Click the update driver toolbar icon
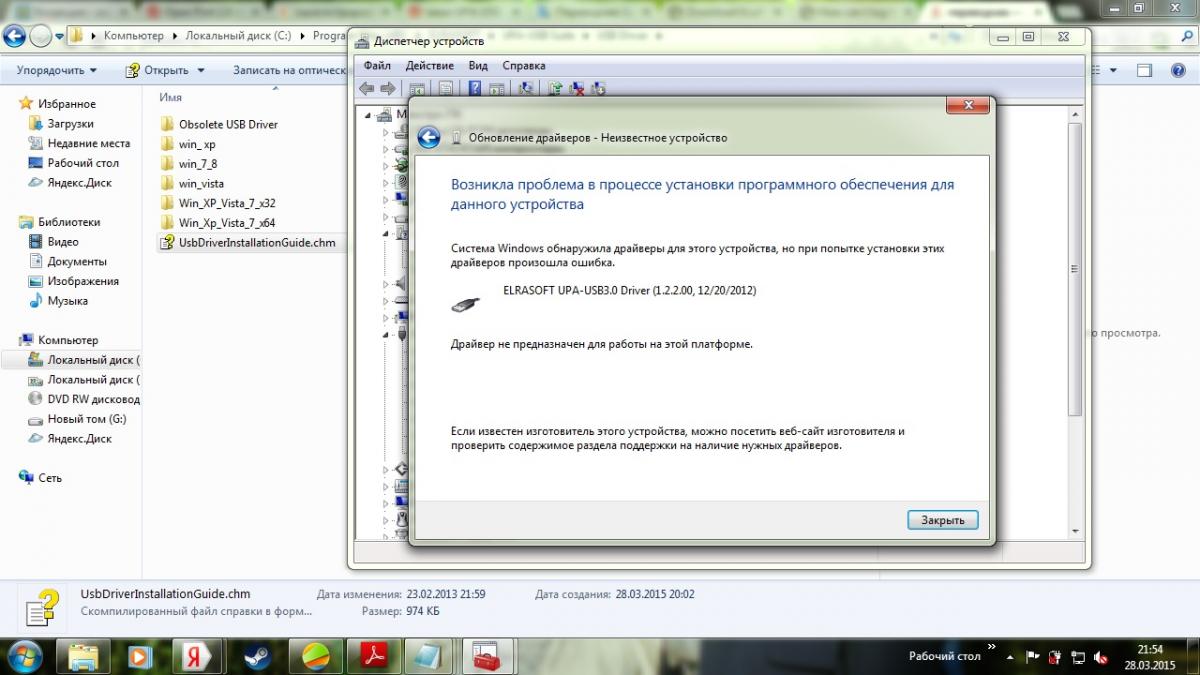Viewport: 1200px width, 675px height. [556, 88]
